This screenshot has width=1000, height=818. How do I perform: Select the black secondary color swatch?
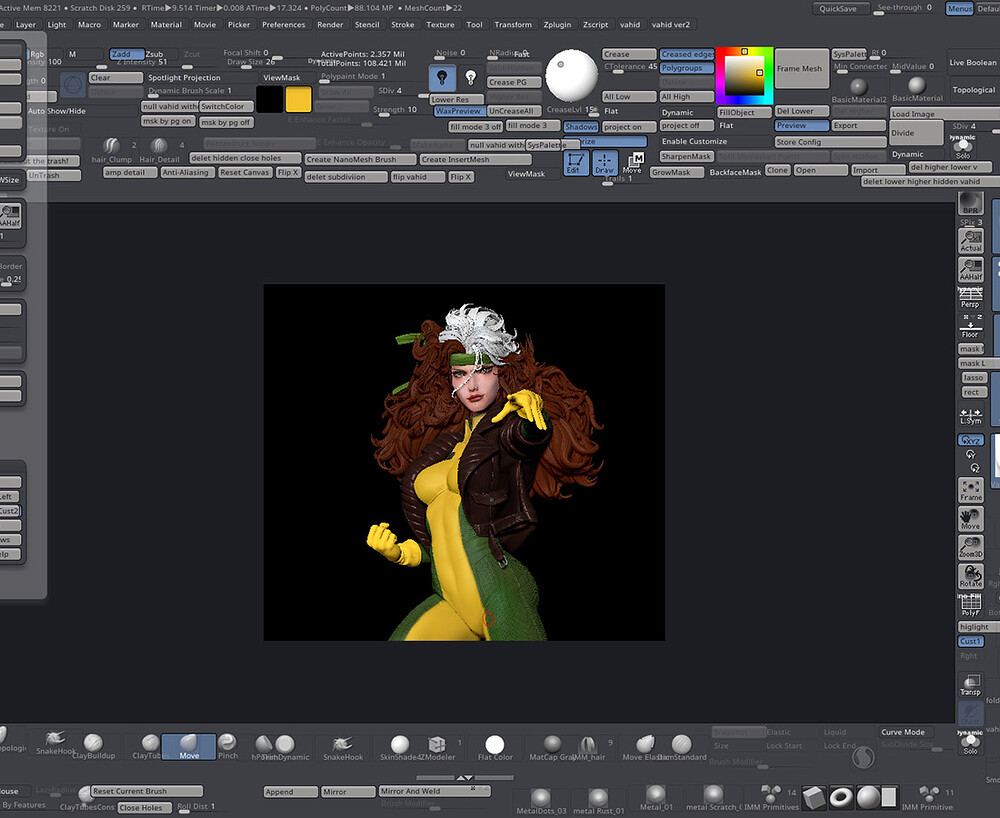(x=269, y=99)
